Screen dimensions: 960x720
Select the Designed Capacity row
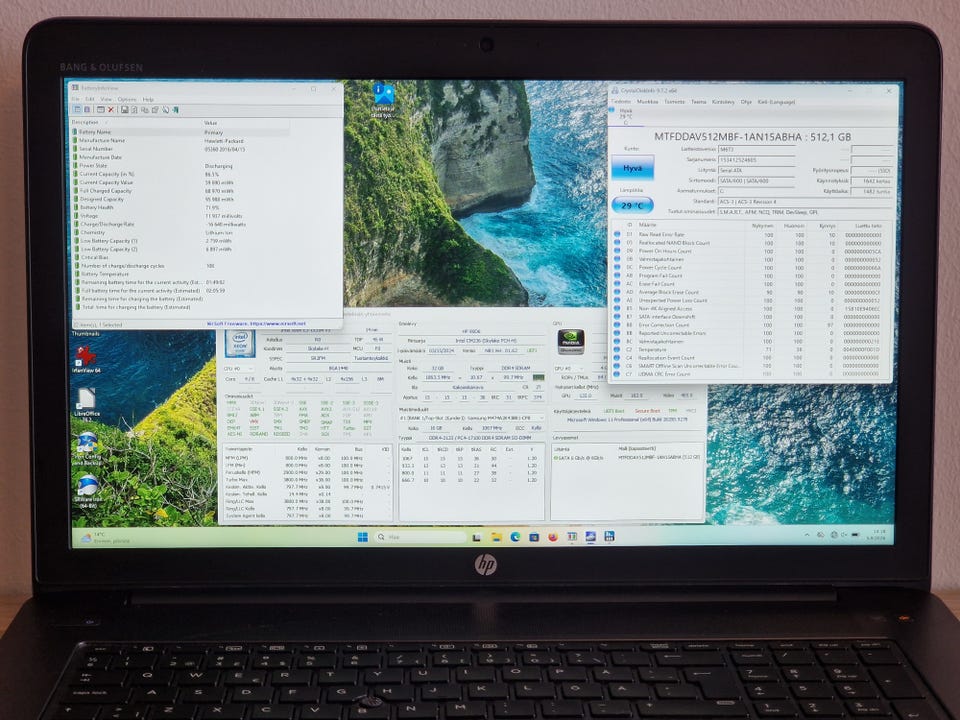point(181,199)
